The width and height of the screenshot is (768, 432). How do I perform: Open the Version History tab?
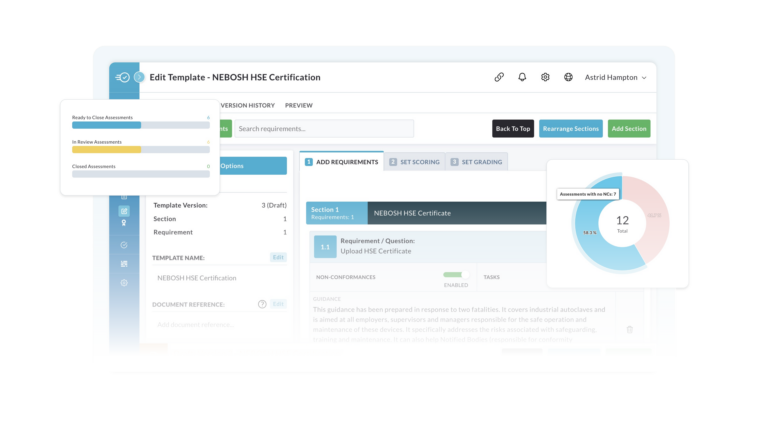tap(247, 105)
